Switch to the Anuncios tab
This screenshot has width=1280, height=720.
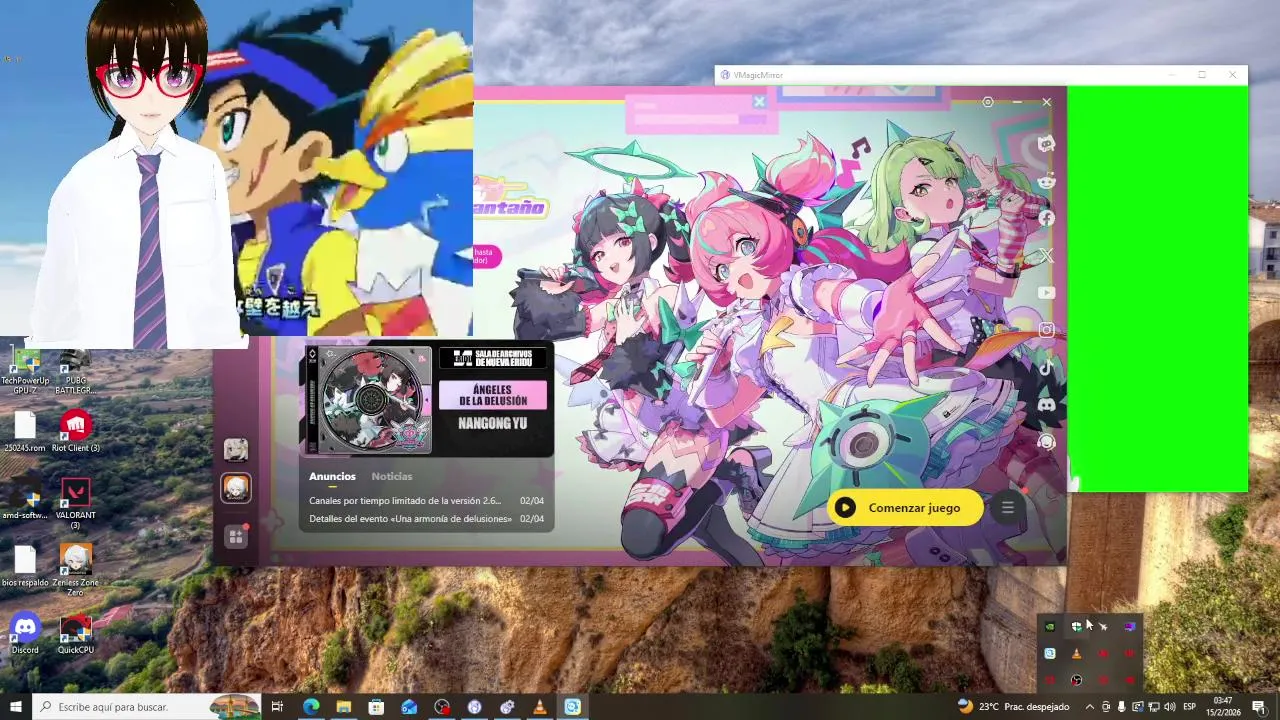[x=332, y=476]
